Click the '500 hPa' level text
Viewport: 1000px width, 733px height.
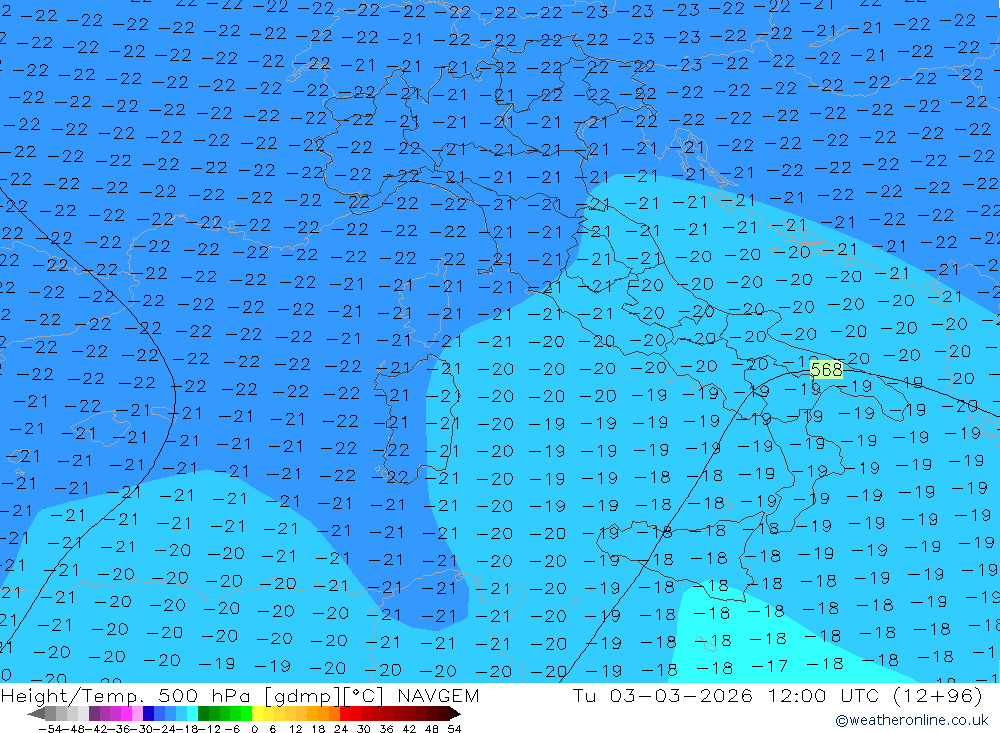[x=206, y=695]
